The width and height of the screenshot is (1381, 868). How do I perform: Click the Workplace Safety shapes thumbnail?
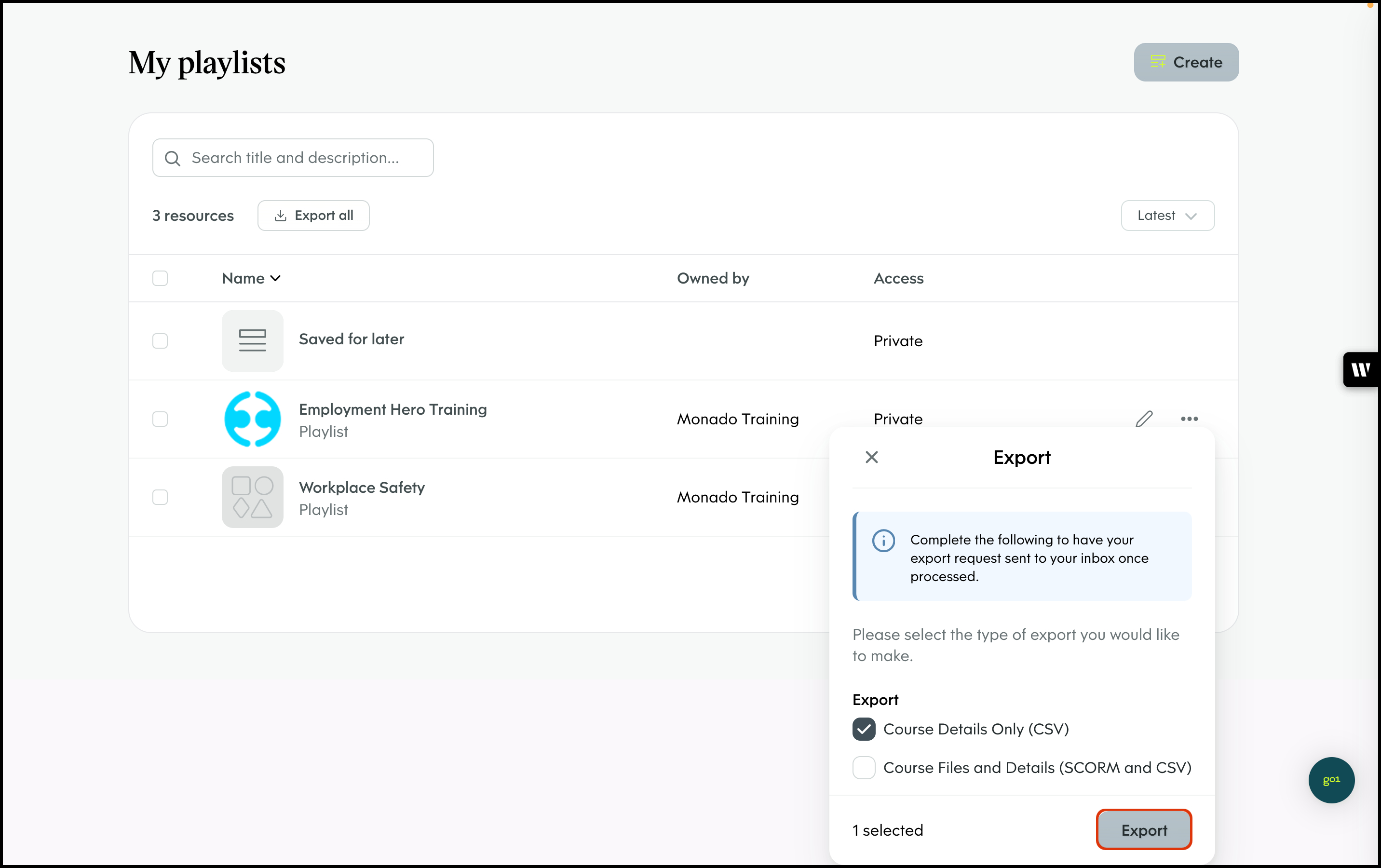click(x=252, y=497)
